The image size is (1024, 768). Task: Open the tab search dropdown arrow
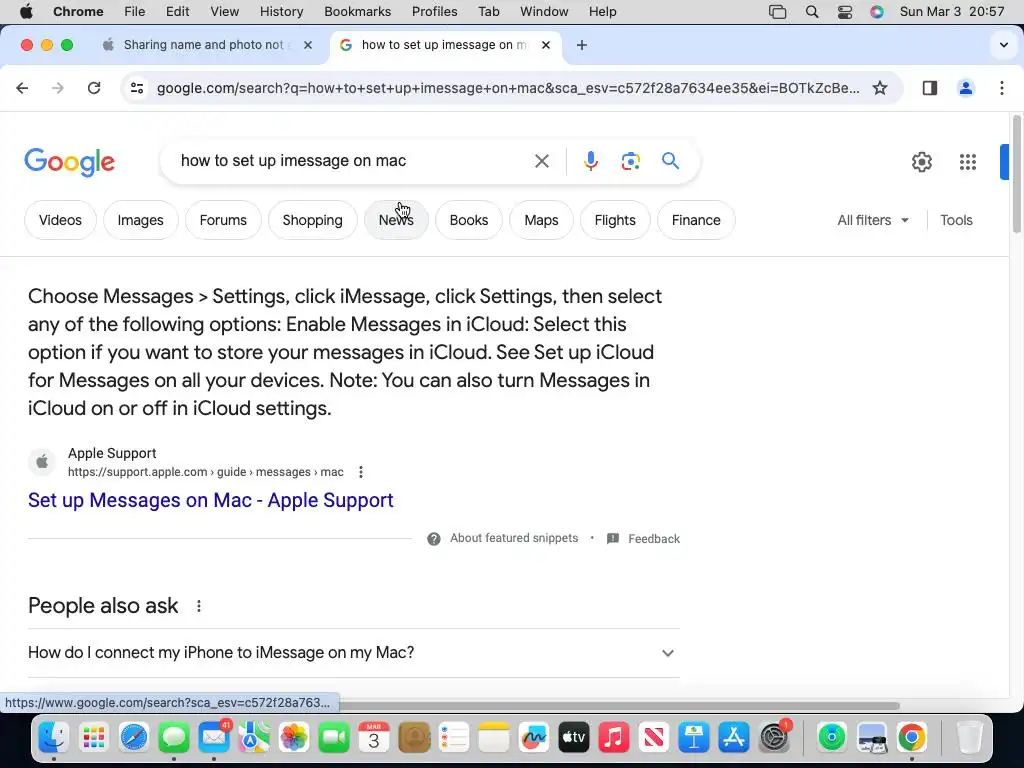click(1004, 45)
